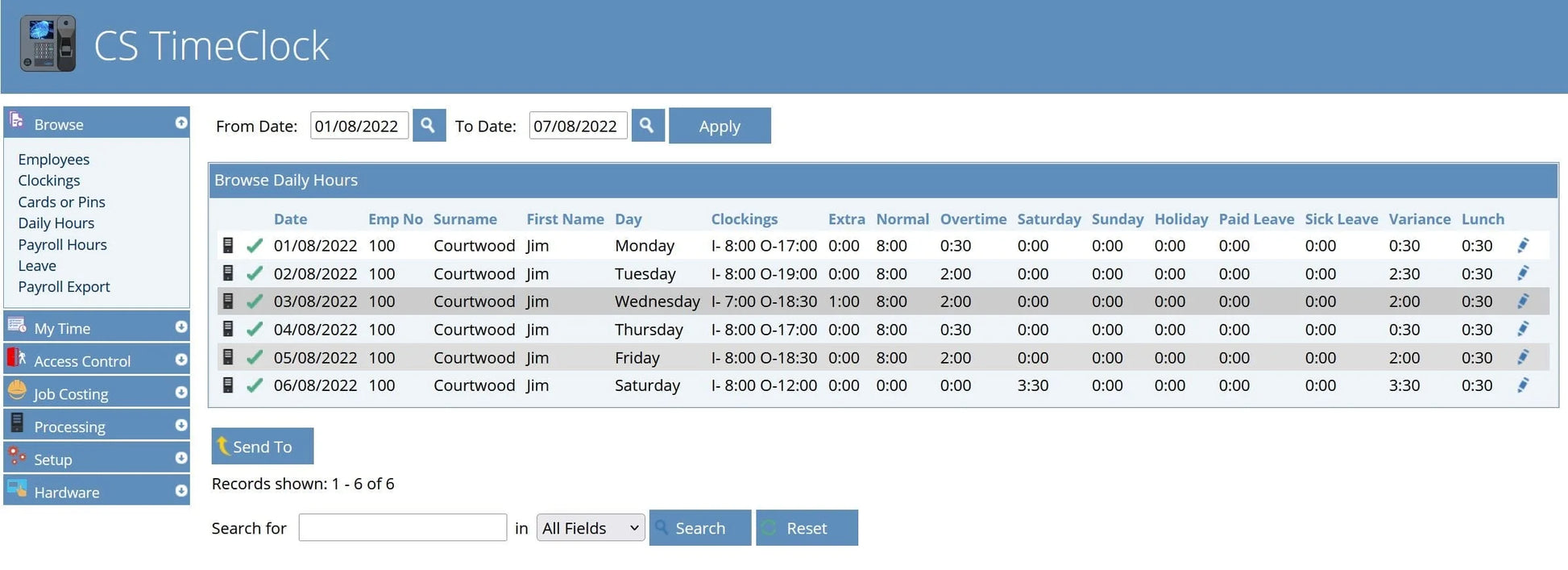Viewport: 1568px width, 570px height.
Task: Click the clock device icon on Wednesday row
Action: [228, 301]
